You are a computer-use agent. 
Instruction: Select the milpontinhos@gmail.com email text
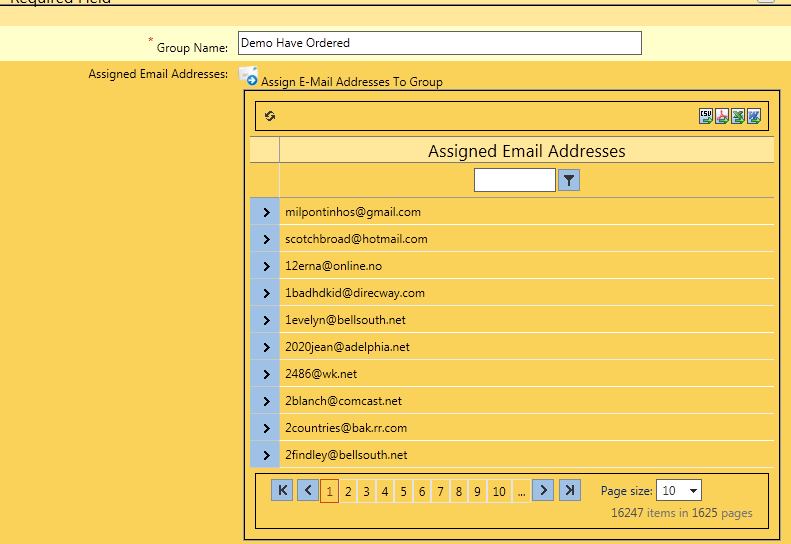[x=353, y=212]
